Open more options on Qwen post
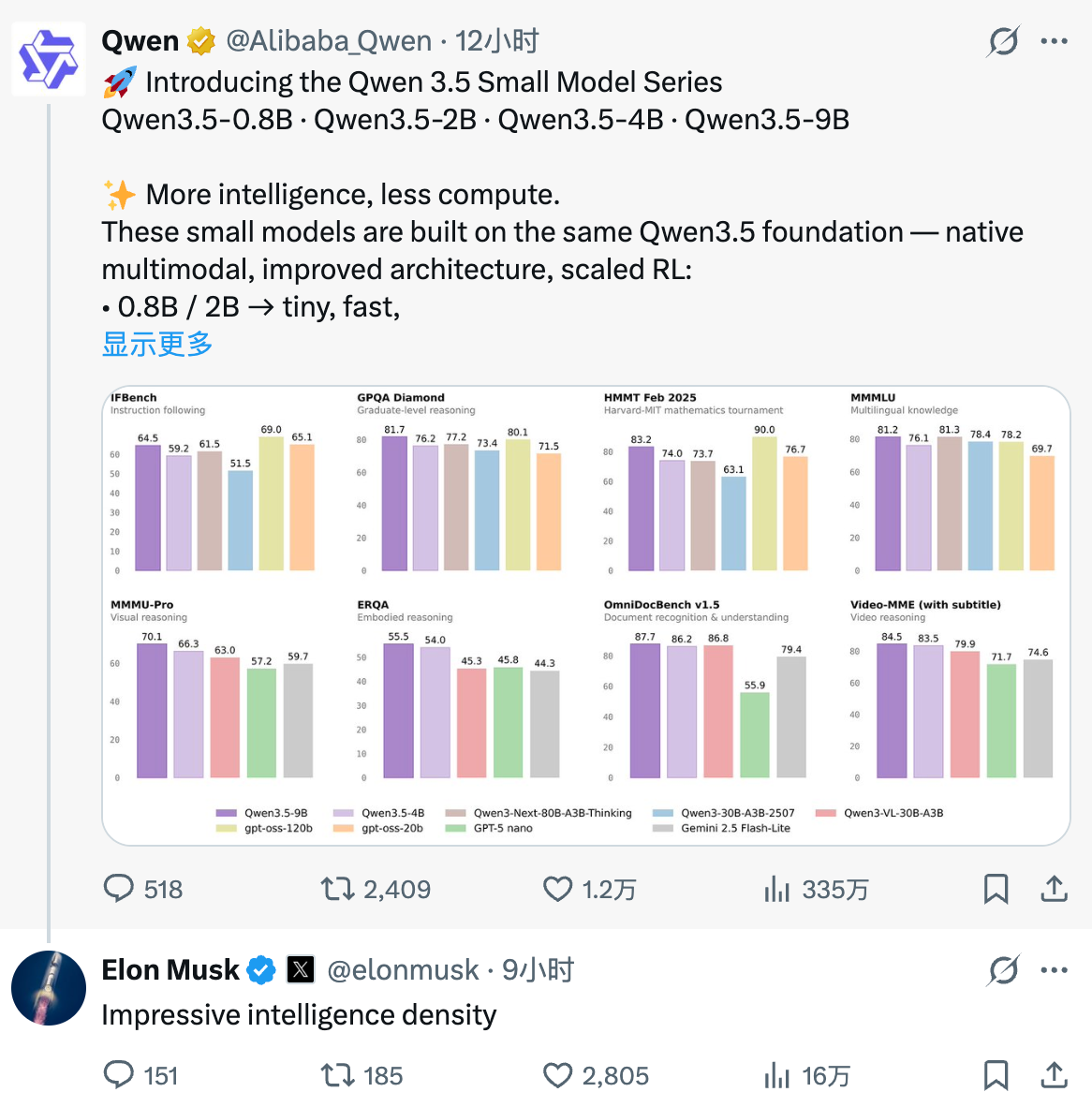Screen dimensions: 1092x1107 tap(1054, 41)
